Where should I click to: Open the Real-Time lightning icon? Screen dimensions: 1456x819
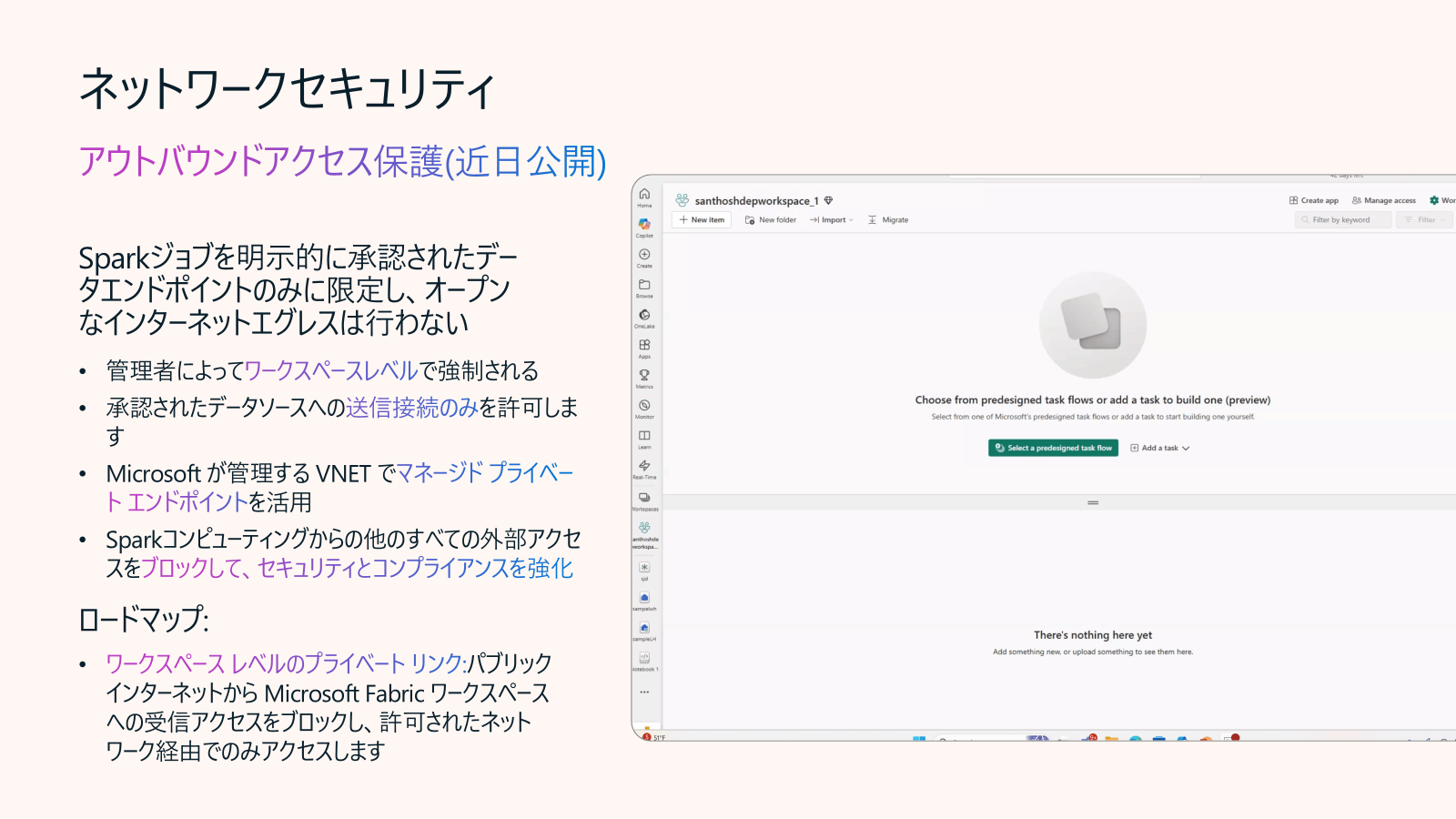(x=644, y=469)
